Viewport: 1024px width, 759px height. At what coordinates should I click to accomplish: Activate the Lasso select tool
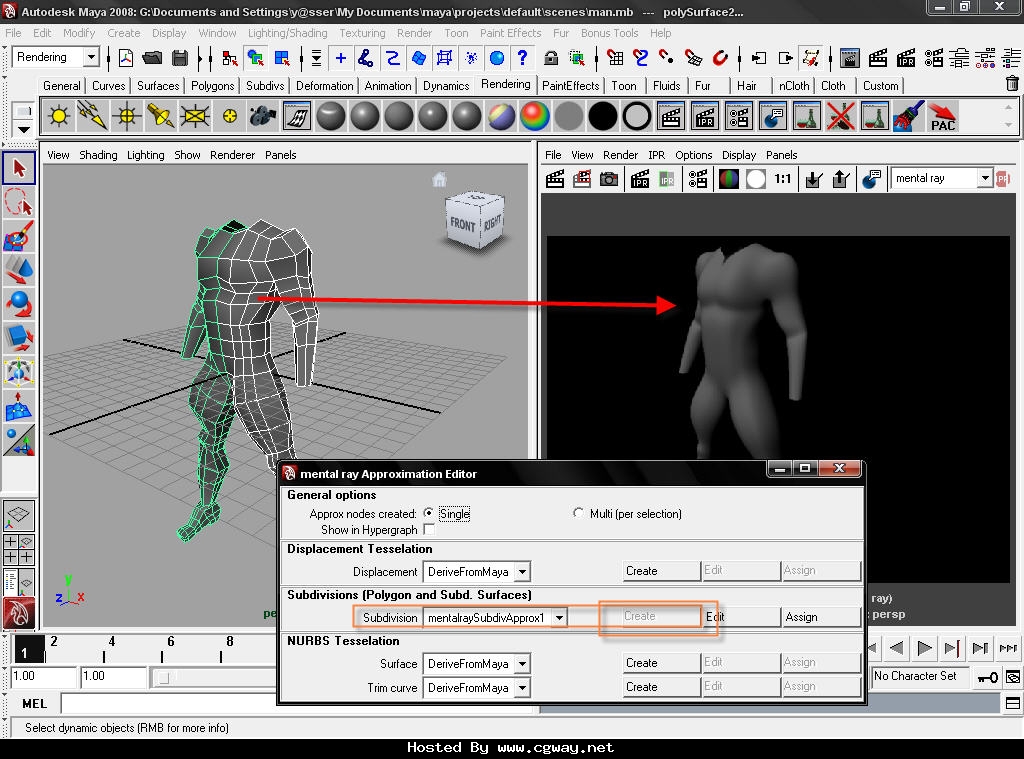[19, 202]
